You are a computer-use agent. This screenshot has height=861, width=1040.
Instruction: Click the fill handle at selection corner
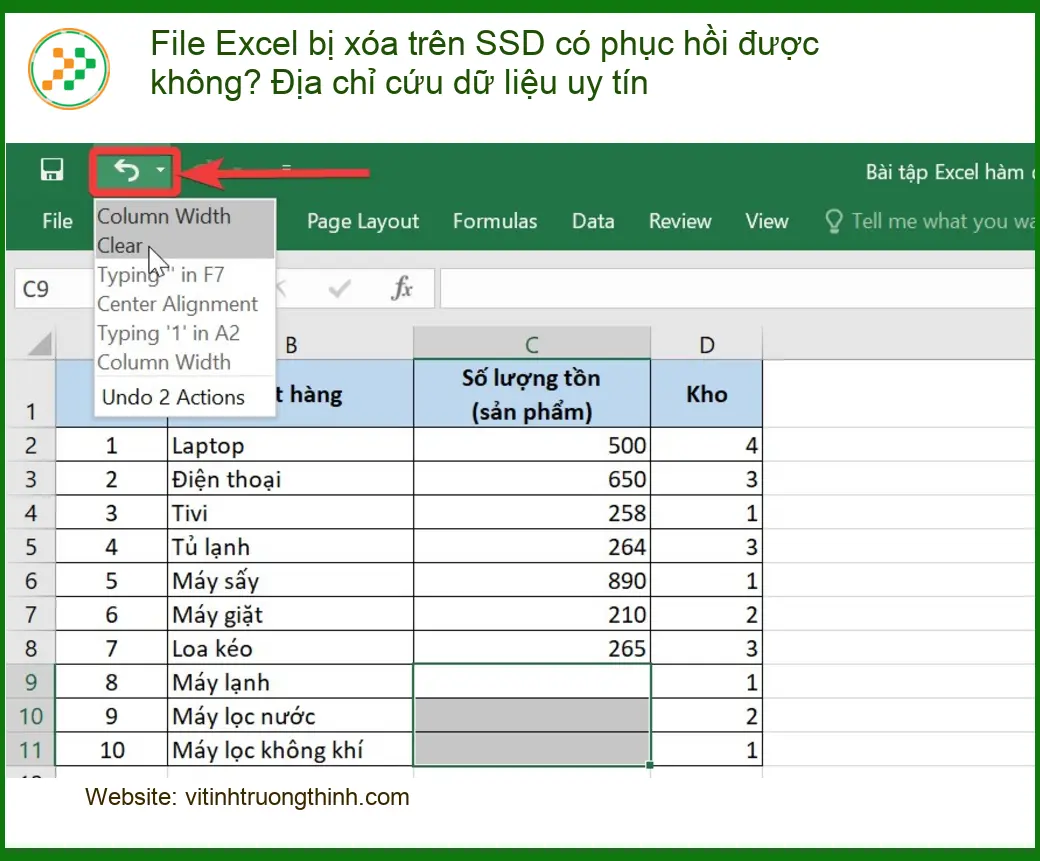pyautogui.click(x=650, y=765)
